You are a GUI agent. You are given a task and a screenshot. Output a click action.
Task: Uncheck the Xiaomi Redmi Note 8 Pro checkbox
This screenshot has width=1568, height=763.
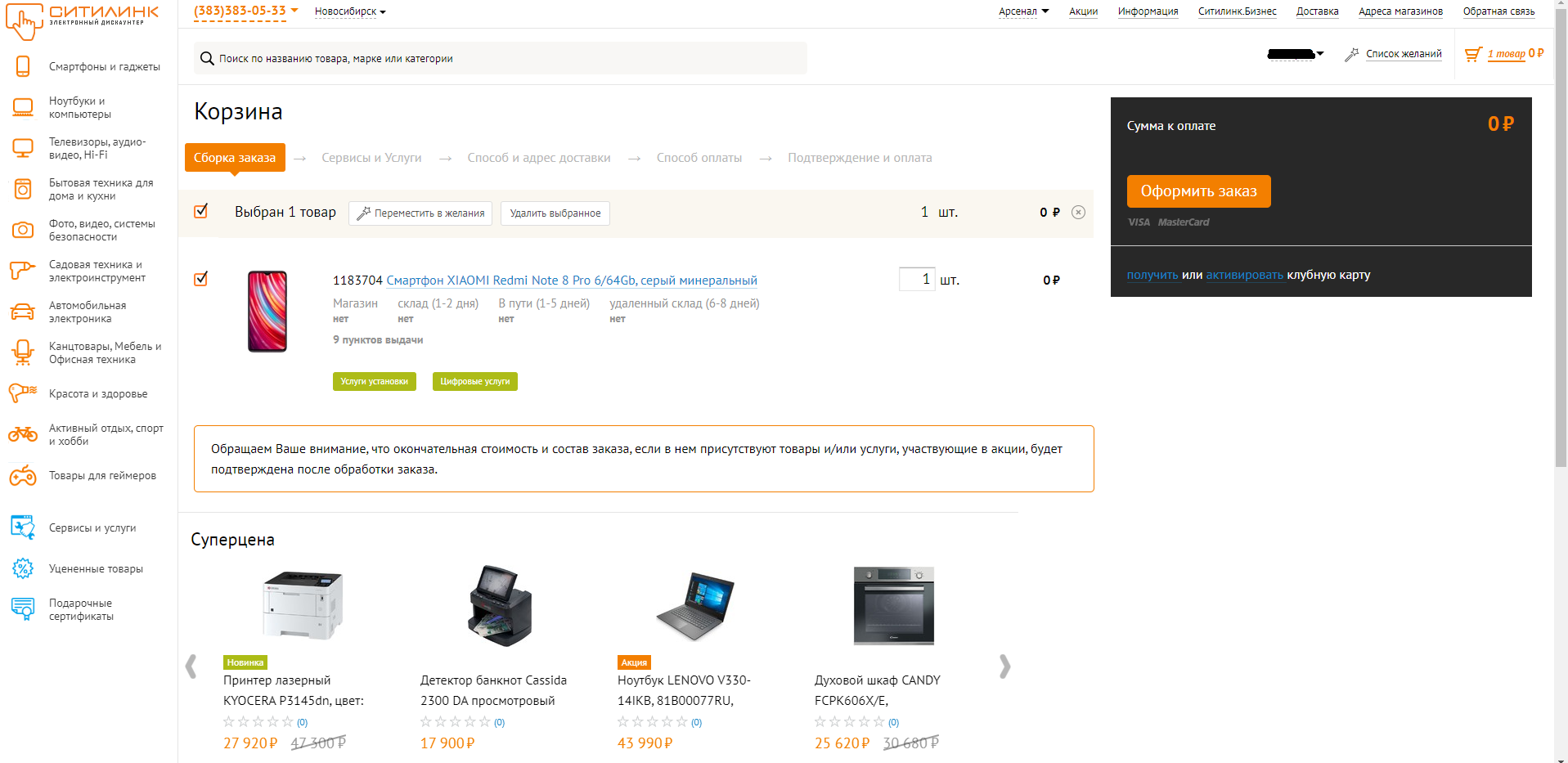[x=201, y=279]
